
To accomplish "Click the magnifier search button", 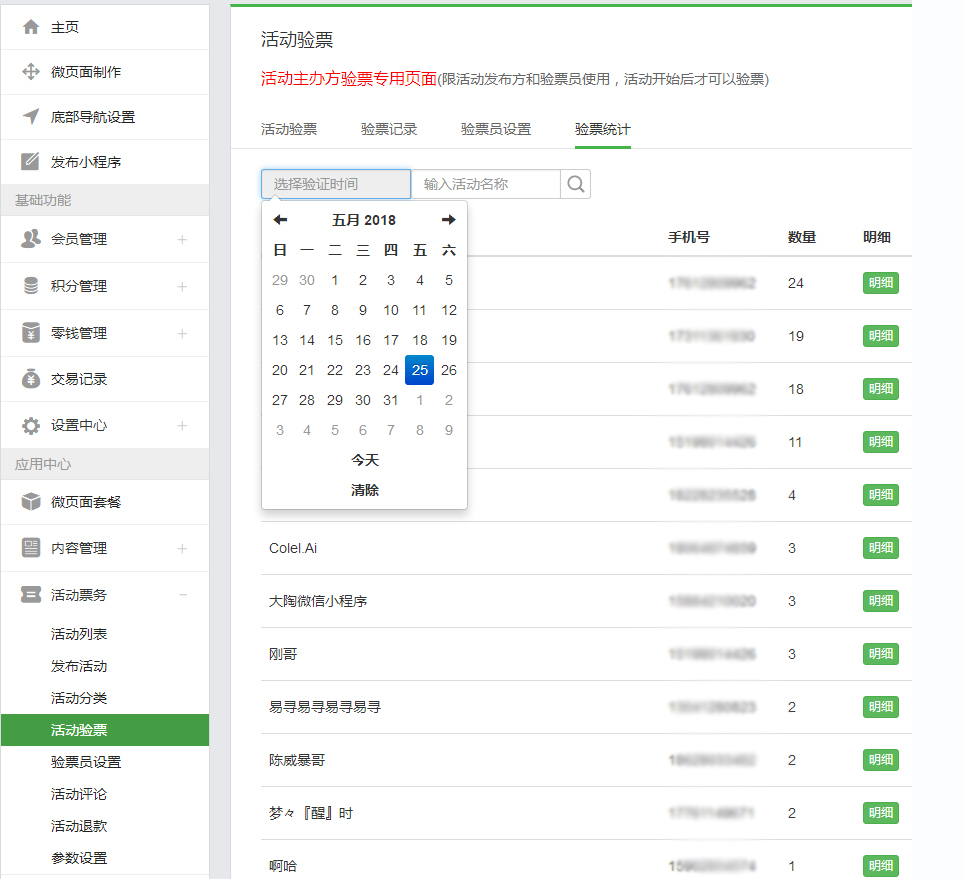I will click(x=576, y=184).
